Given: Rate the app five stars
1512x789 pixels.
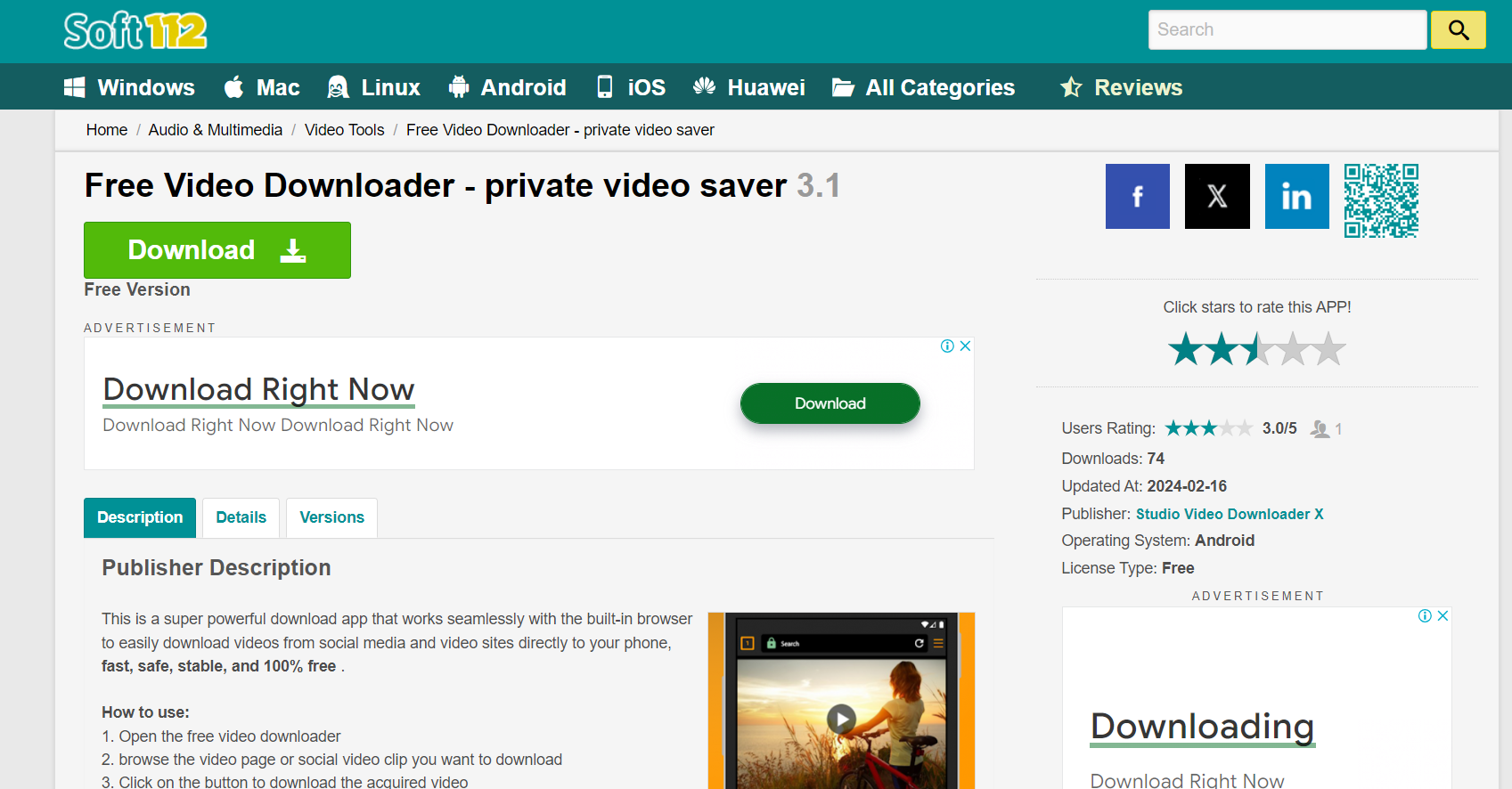Looking at the screenshot, I should [1328, 349].
